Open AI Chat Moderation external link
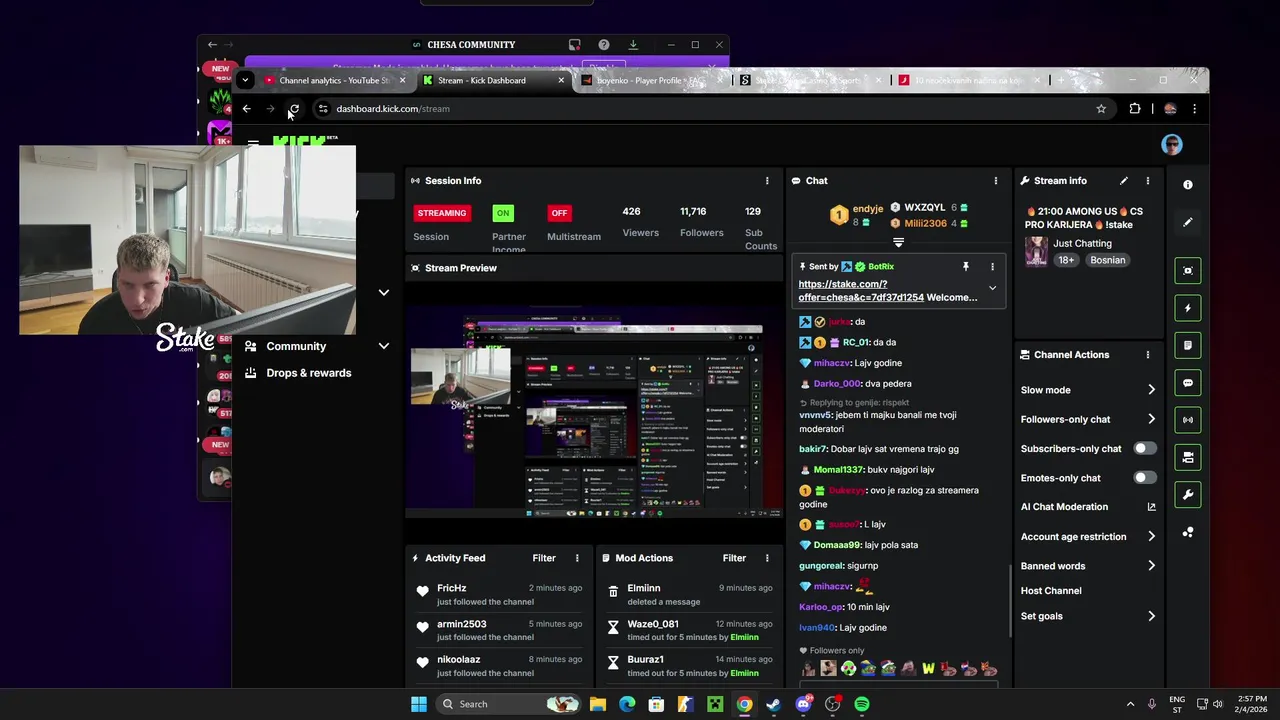 pos(1151,507)
